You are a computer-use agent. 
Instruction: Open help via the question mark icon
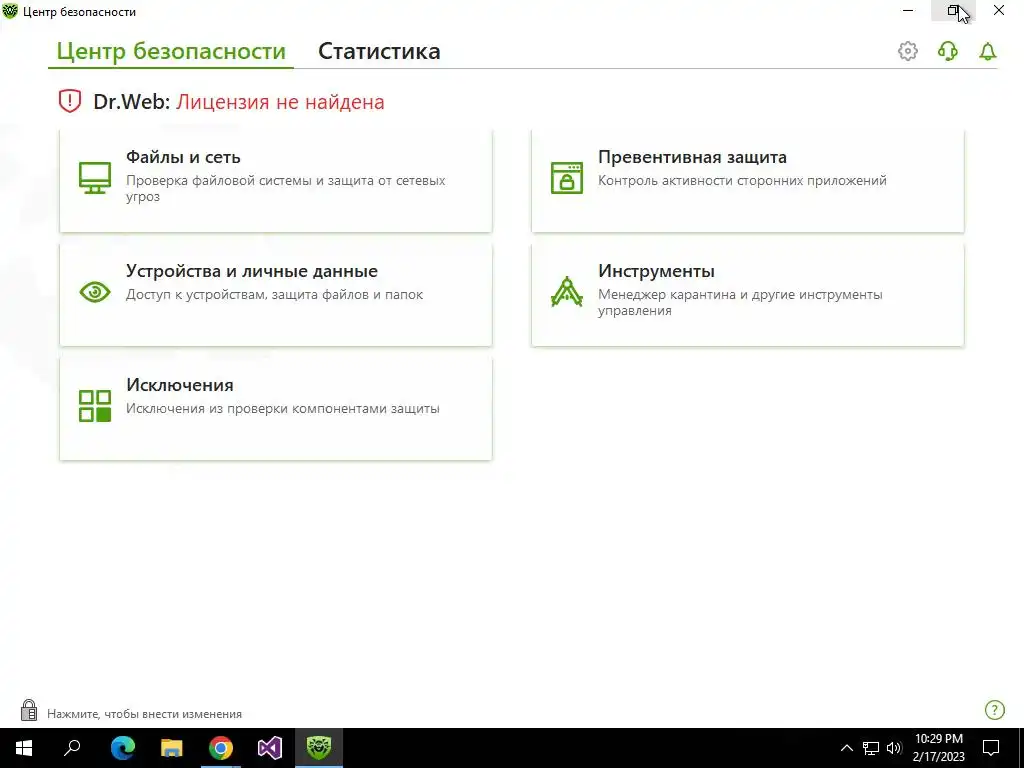tap(994, 710)
